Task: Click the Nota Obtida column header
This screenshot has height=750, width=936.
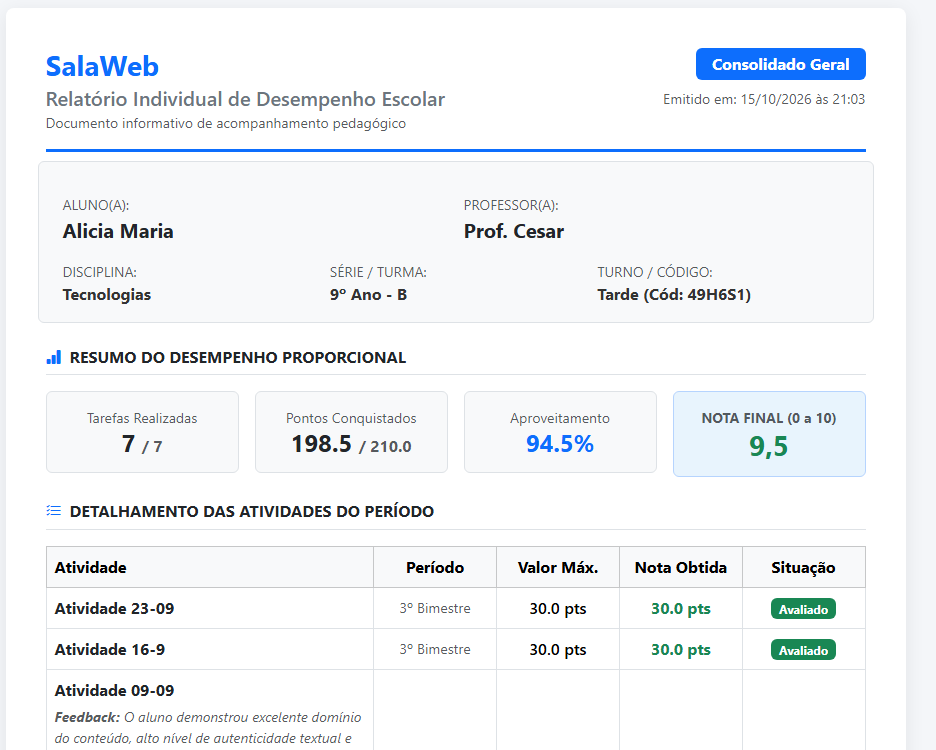Action: 681,567
